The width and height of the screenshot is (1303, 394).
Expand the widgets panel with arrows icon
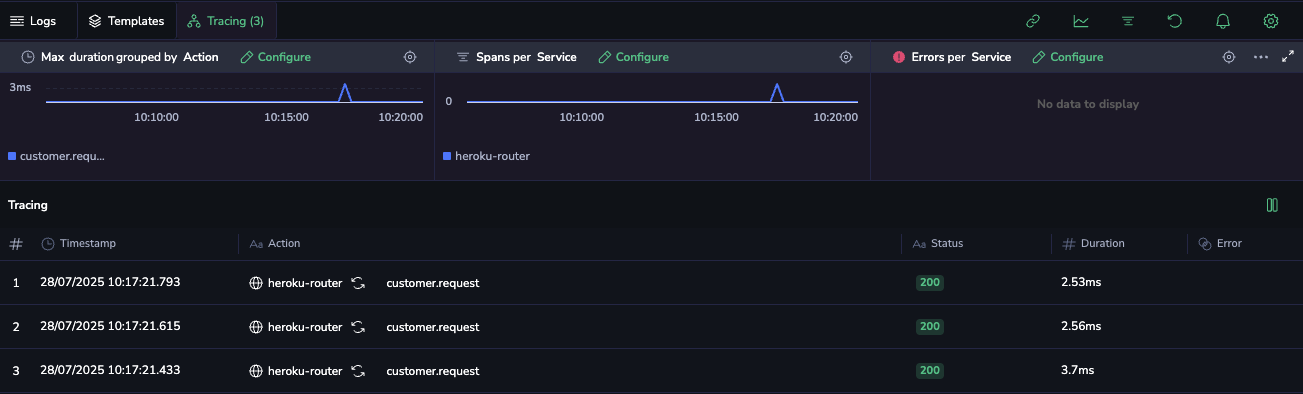click(1288, 57)
